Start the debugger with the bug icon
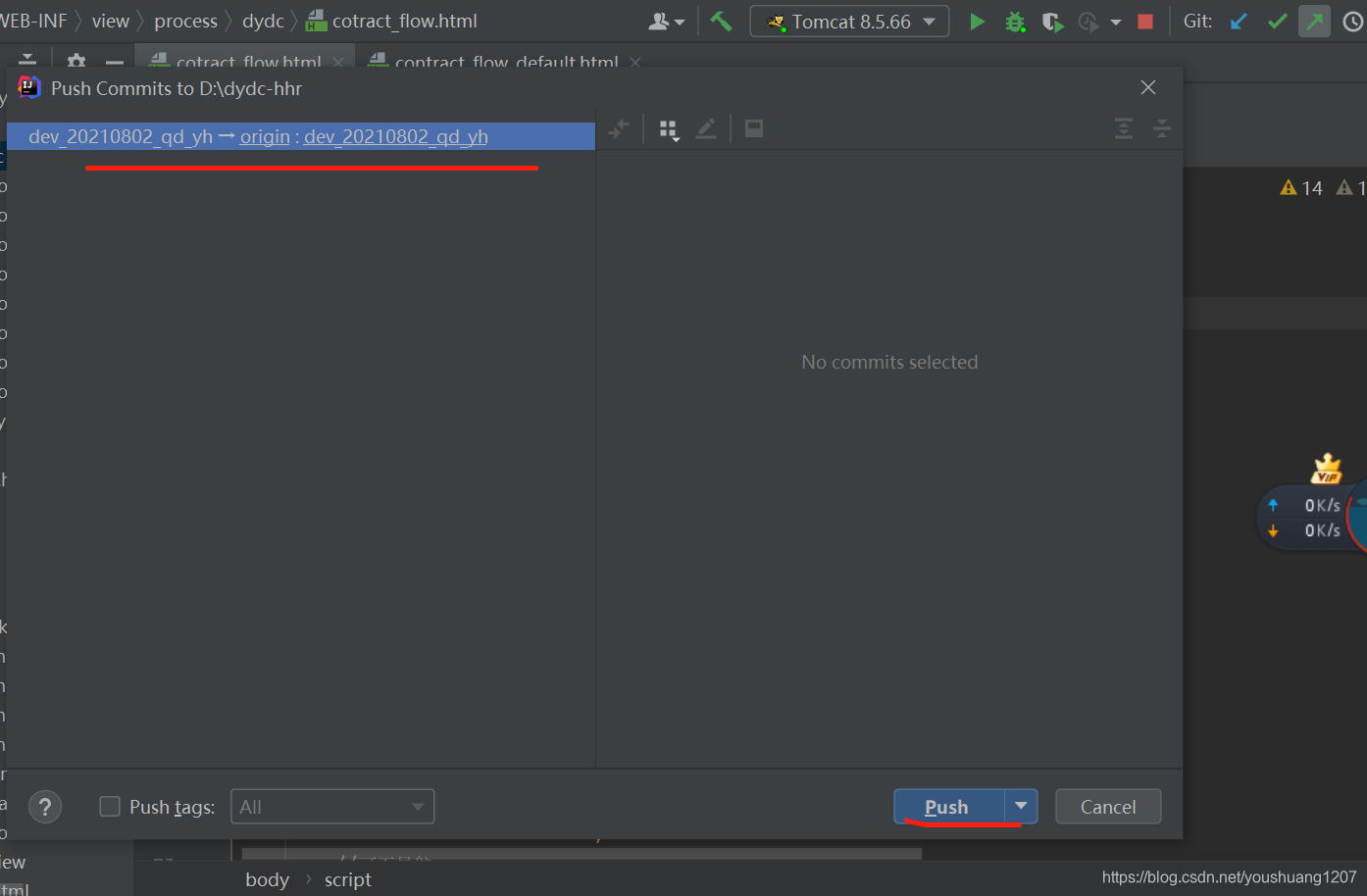The height and width of the screenshot is (896, 1367). (1016, 21)
